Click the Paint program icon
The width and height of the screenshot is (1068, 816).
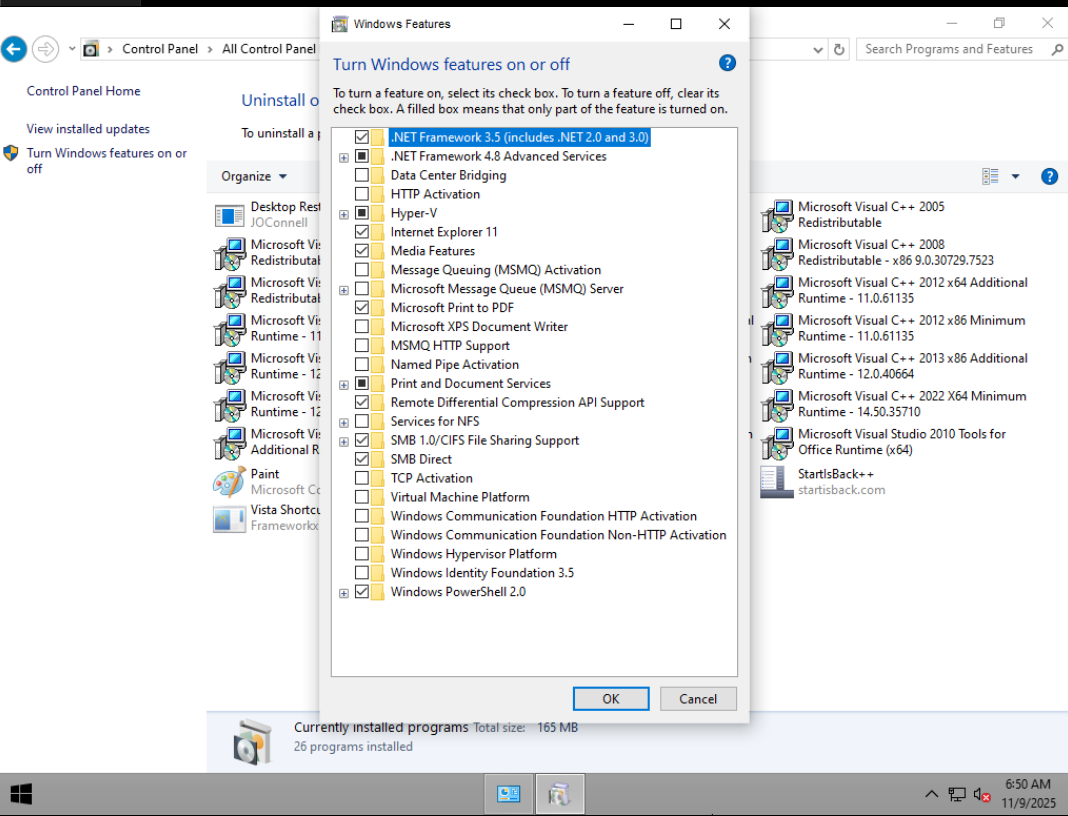click(x=229, y=482)
